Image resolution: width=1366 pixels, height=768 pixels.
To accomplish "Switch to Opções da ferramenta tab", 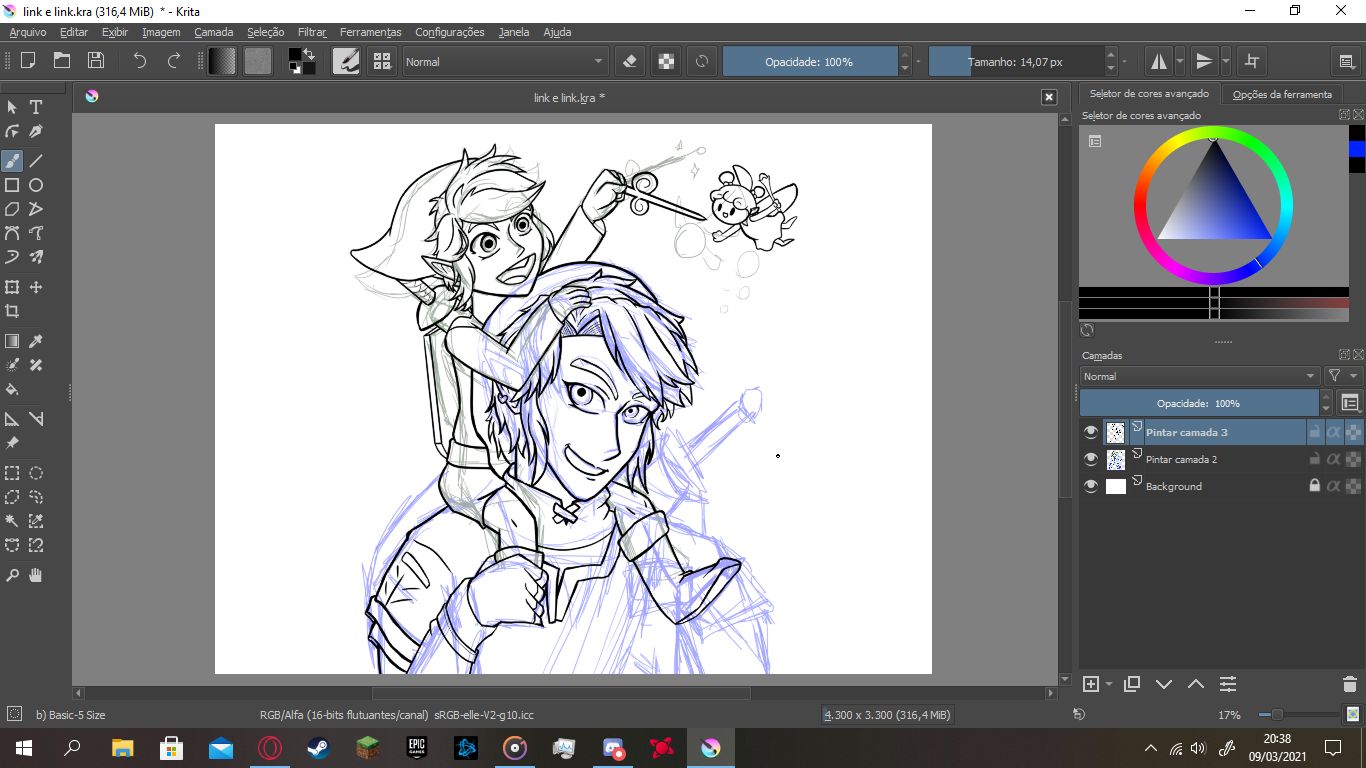I will 1282,94.
